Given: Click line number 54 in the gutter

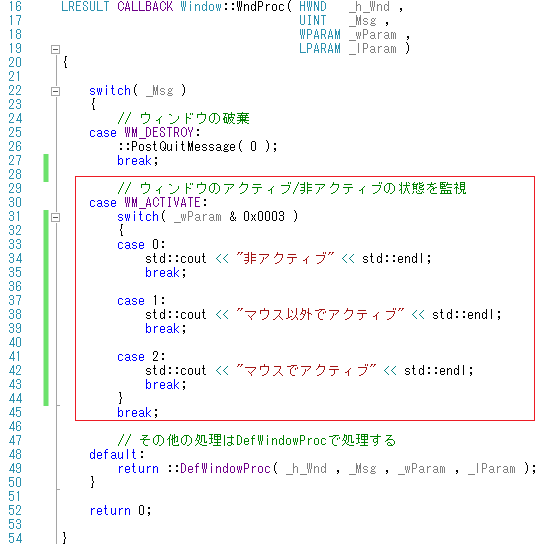Looking at the screenshot, I should tap(15, 538).
